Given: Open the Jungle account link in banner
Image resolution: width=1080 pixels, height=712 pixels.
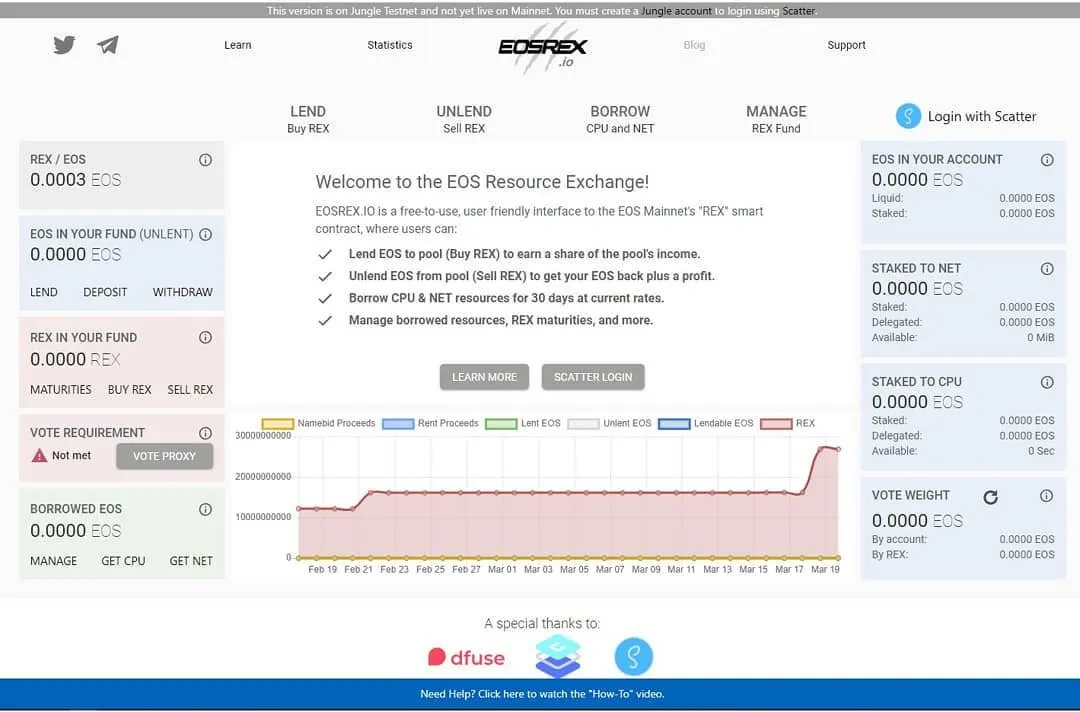Looking at the screenshot, I should [x=676, y=11].
